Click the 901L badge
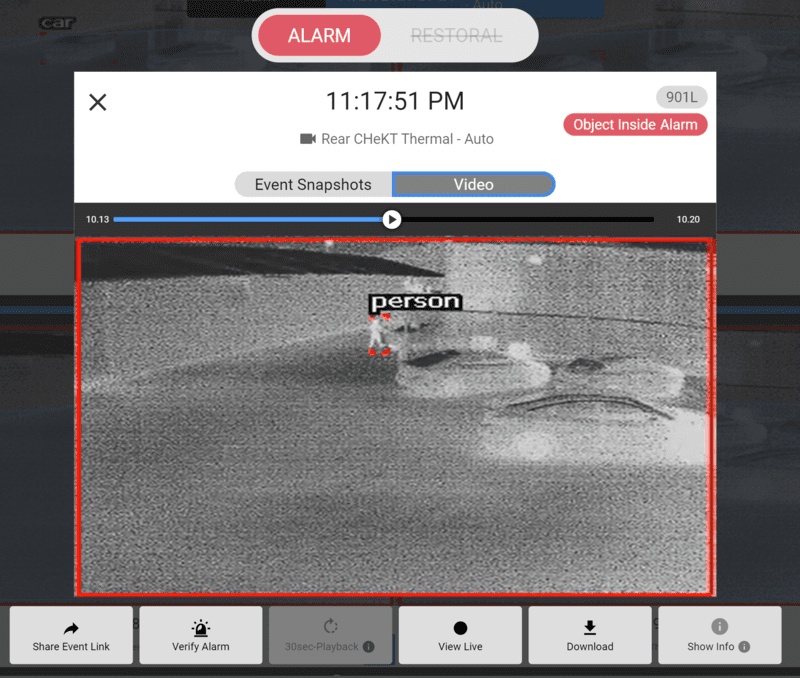The image size is (800, 678). 682,97
